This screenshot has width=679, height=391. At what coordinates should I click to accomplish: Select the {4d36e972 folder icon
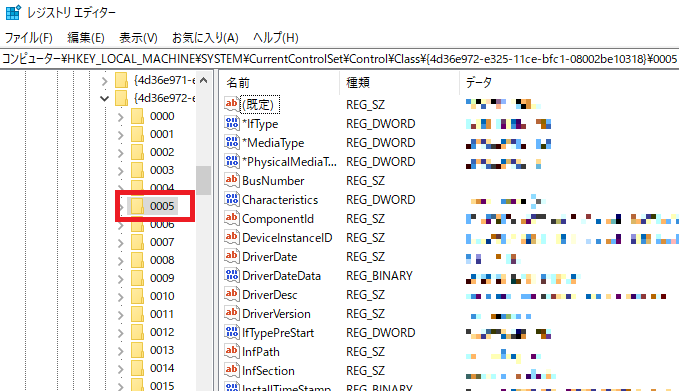pyautogui.click(x=121, y=98)
